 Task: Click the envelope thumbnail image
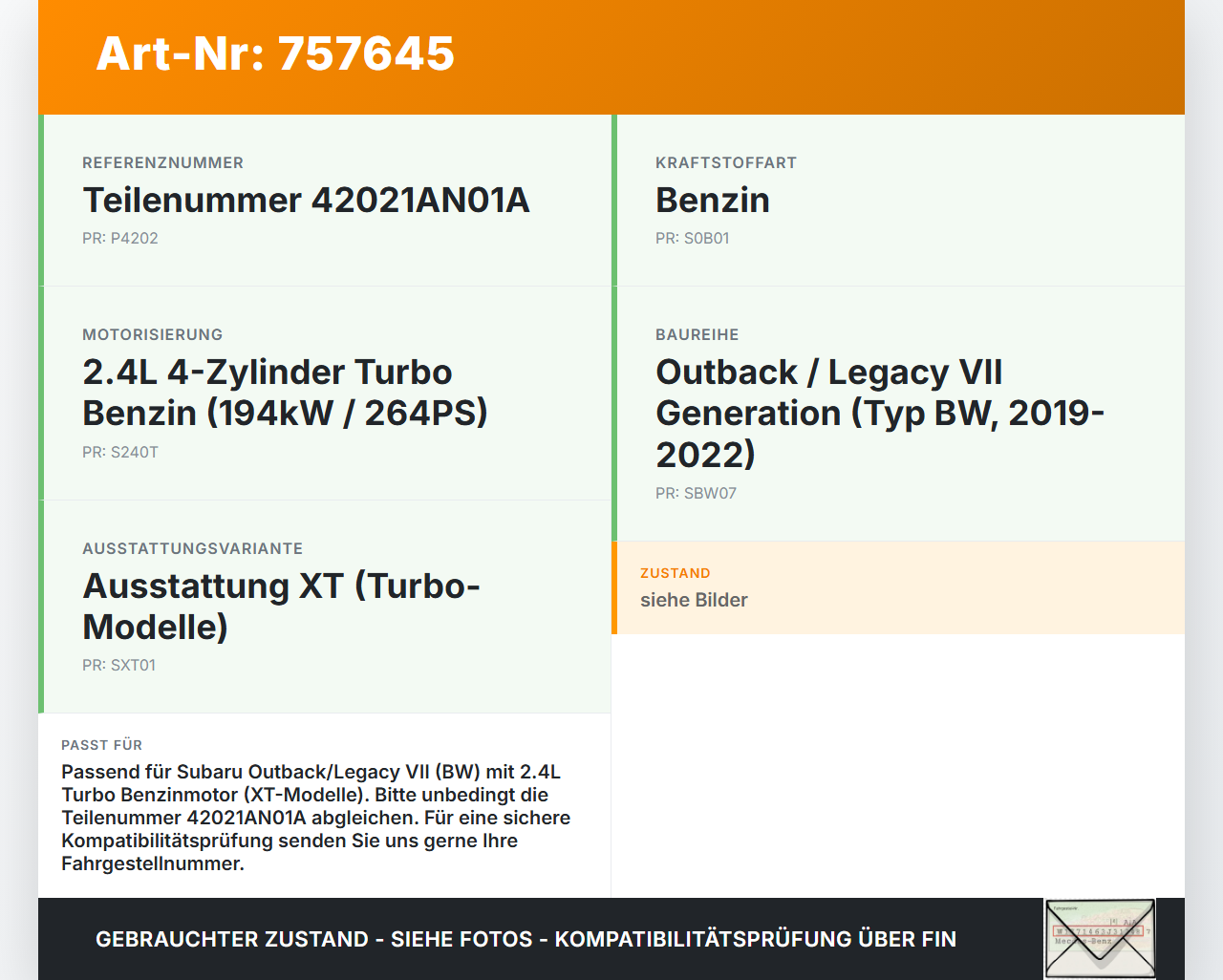pyautogui.click(x=1100, y=939)
